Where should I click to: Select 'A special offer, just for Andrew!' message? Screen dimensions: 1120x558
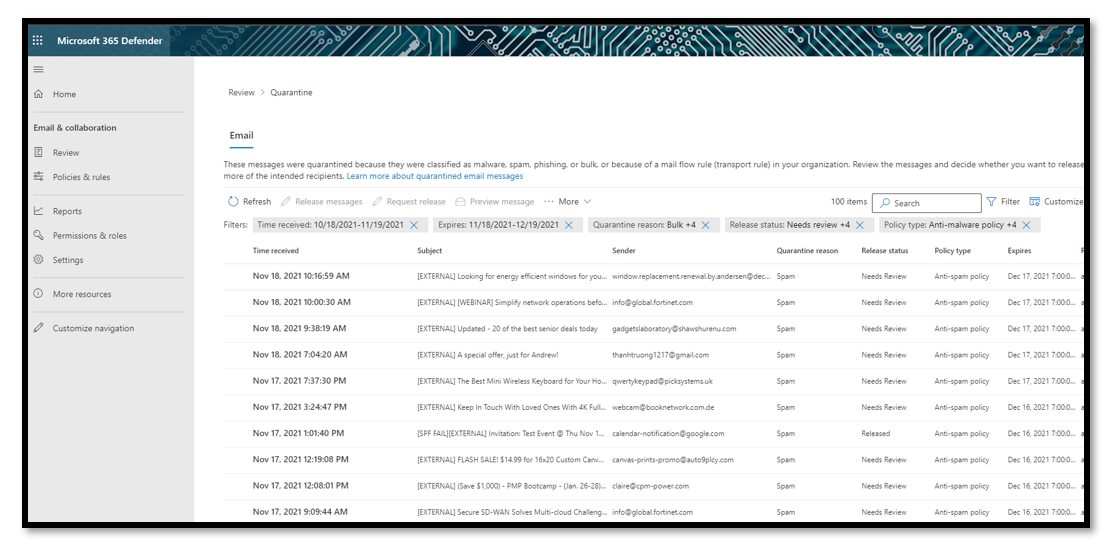(x=653, y=354)
